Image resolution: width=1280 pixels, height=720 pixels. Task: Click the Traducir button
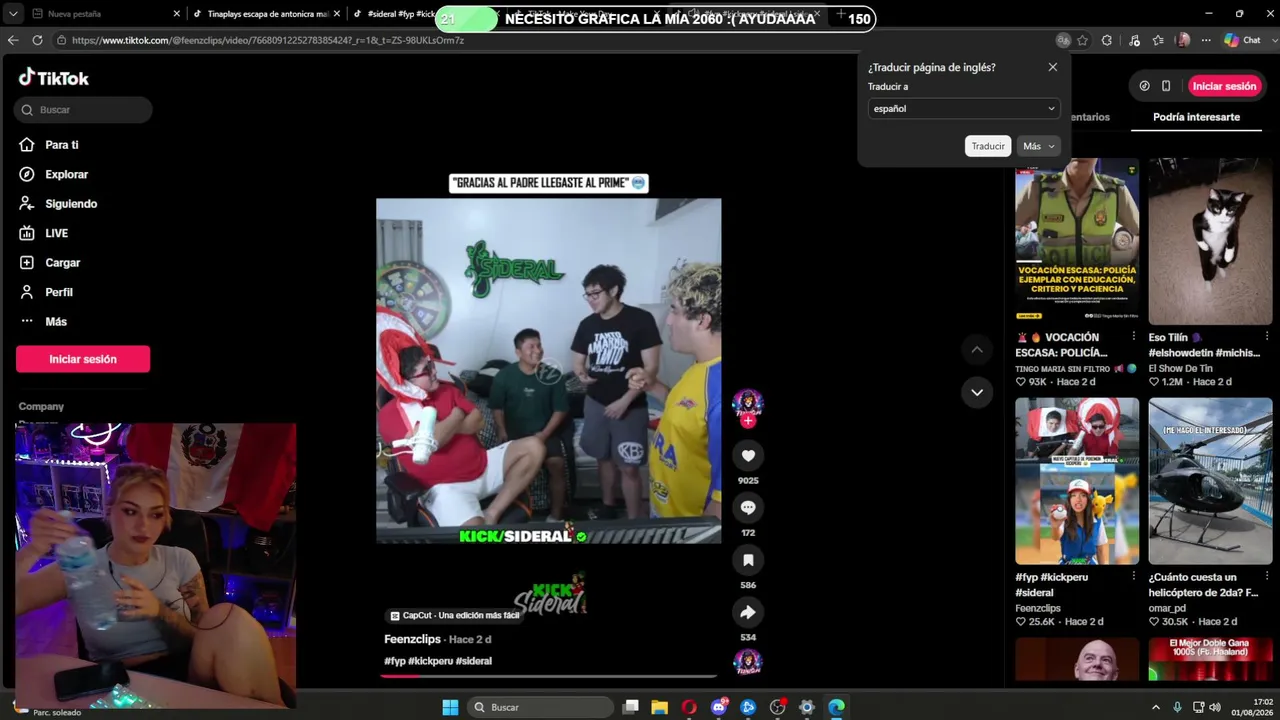(x=988, y=146)
